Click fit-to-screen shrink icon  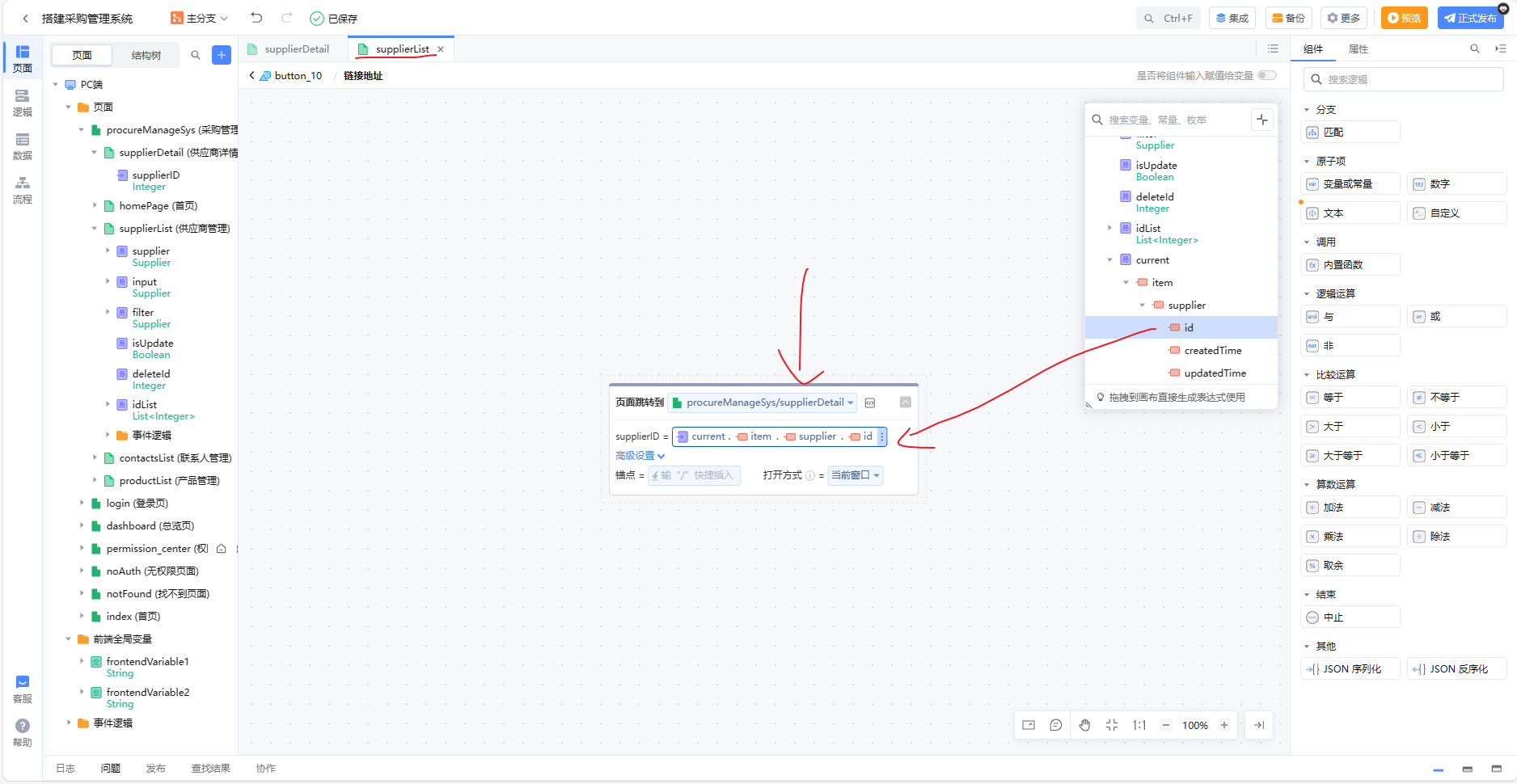tap(1112, 725)
